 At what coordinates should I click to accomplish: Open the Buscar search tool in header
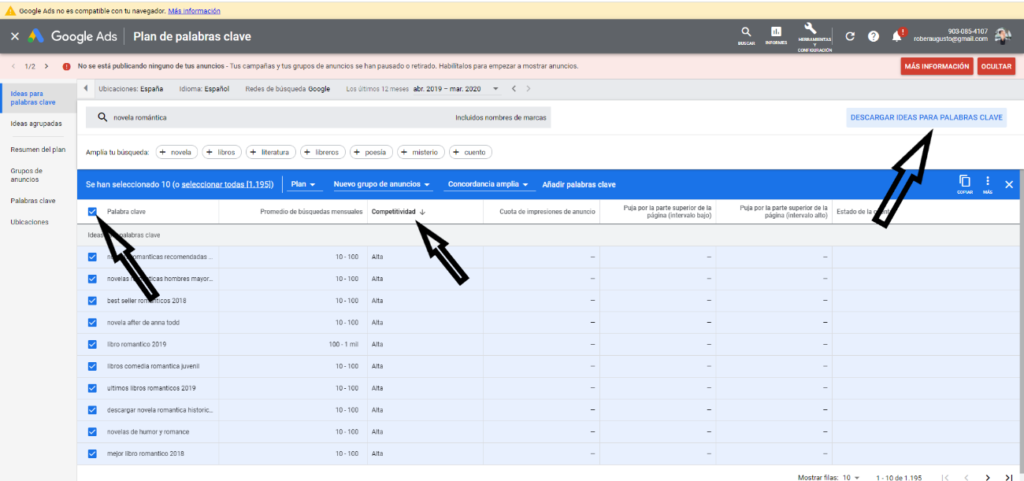tap(746, 35)
